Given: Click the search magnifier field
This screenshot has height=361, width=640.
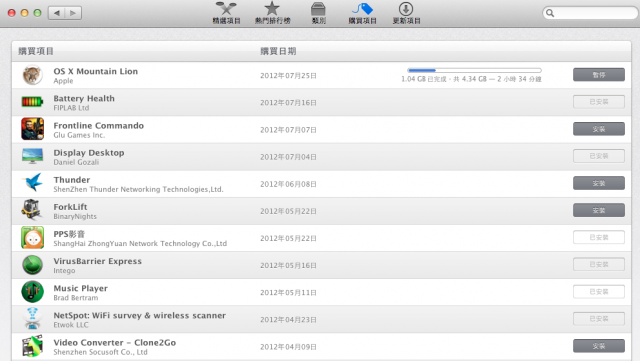Looking at the screenshot, I should click(x=589, y=13).
